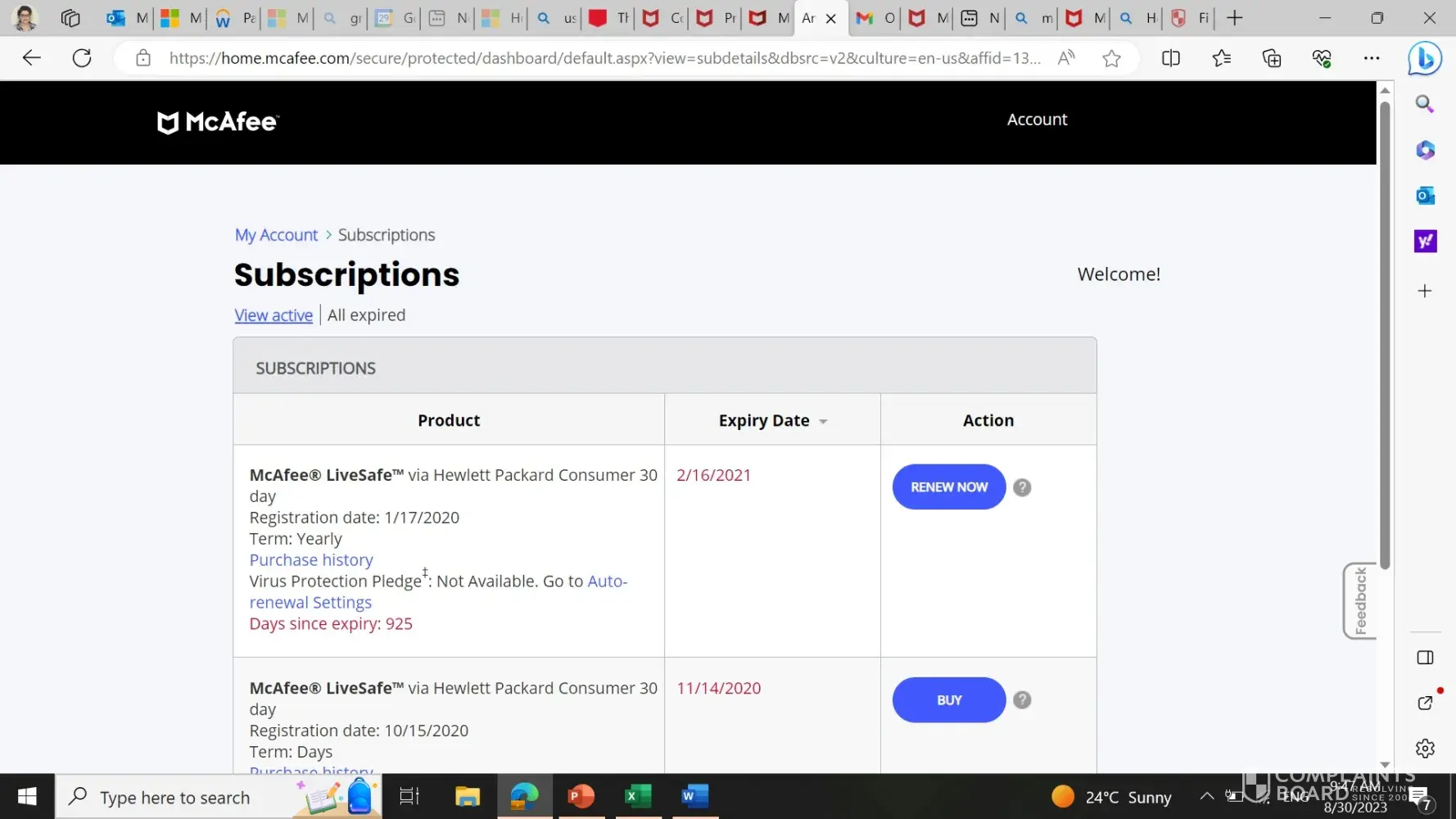The width and height of the screenshot is (1456, 819).
Task: Click the My Account breadcrumb link
Action: [x=276, y=235]
